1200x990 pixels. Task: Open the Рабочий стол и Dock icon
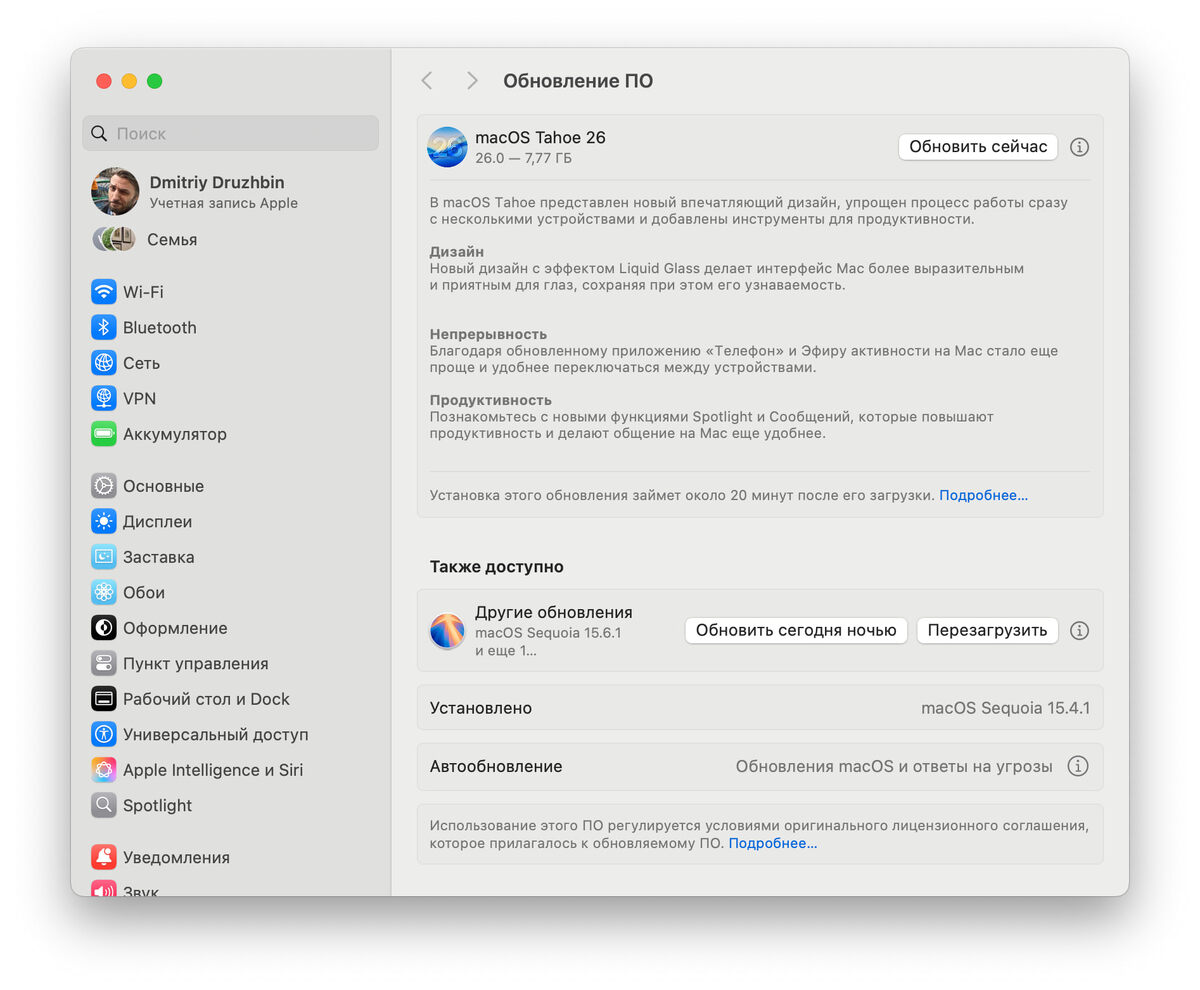pyautogui.click(x=104, y=699)
